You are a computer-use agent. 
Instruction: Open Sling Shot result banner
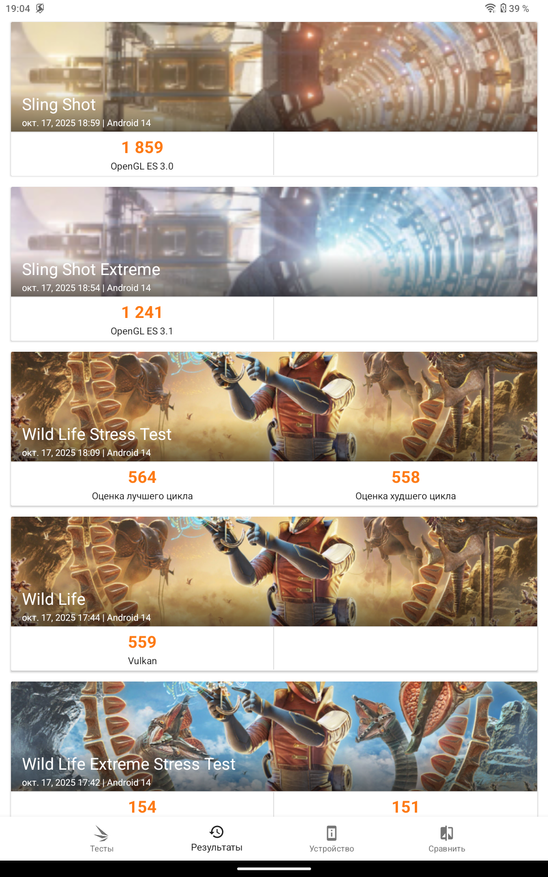pyautogui.click(x=274, y=77)
